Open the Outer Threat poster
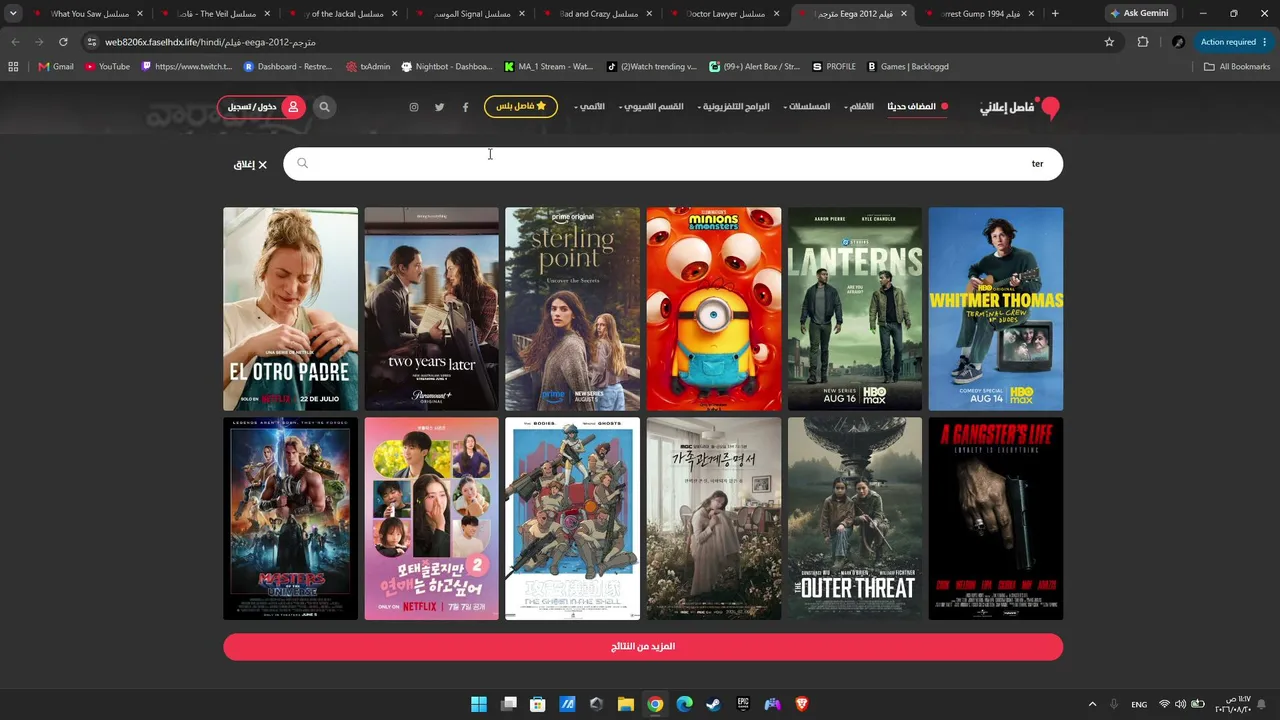Screen dimensions: 1280x720 [855, 519]
